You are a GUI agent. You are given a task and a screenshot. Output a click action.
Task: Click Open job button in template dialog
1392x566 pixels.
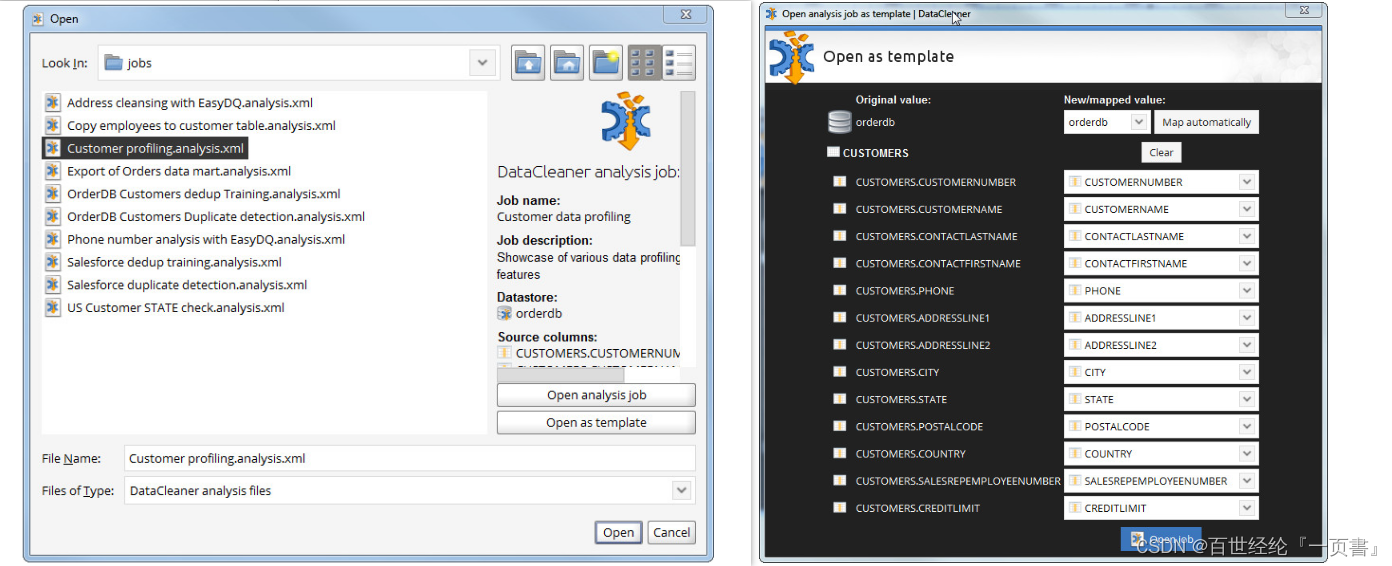click(1161, 540)
